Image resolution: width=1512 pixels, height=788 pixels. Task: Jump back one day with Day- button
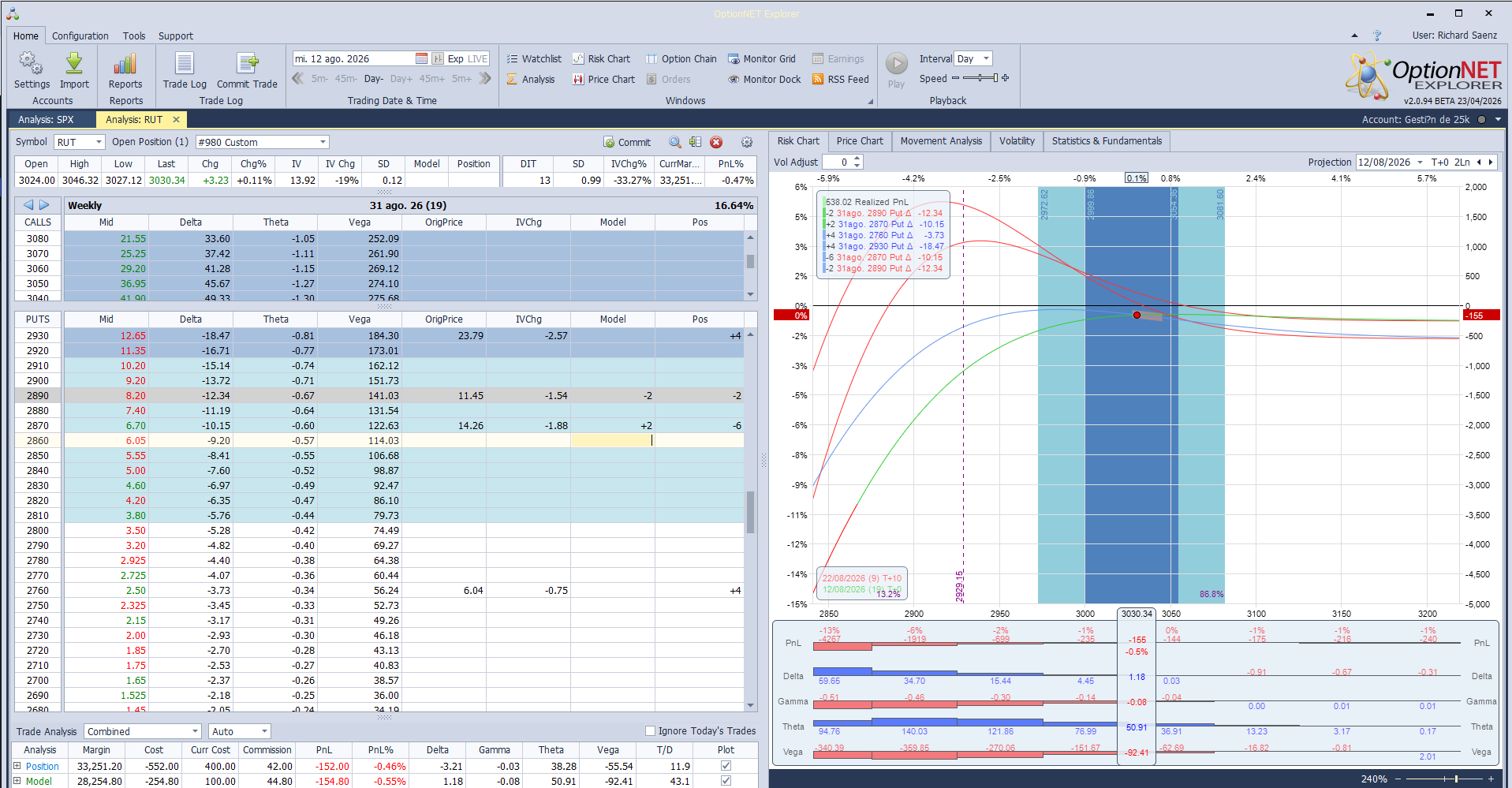(x=374, y=78)
